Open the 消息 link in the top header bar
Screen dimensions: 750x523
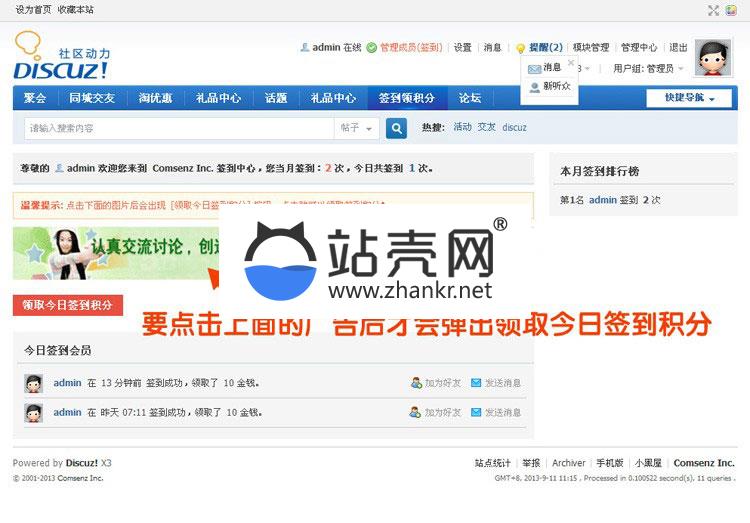492,47
